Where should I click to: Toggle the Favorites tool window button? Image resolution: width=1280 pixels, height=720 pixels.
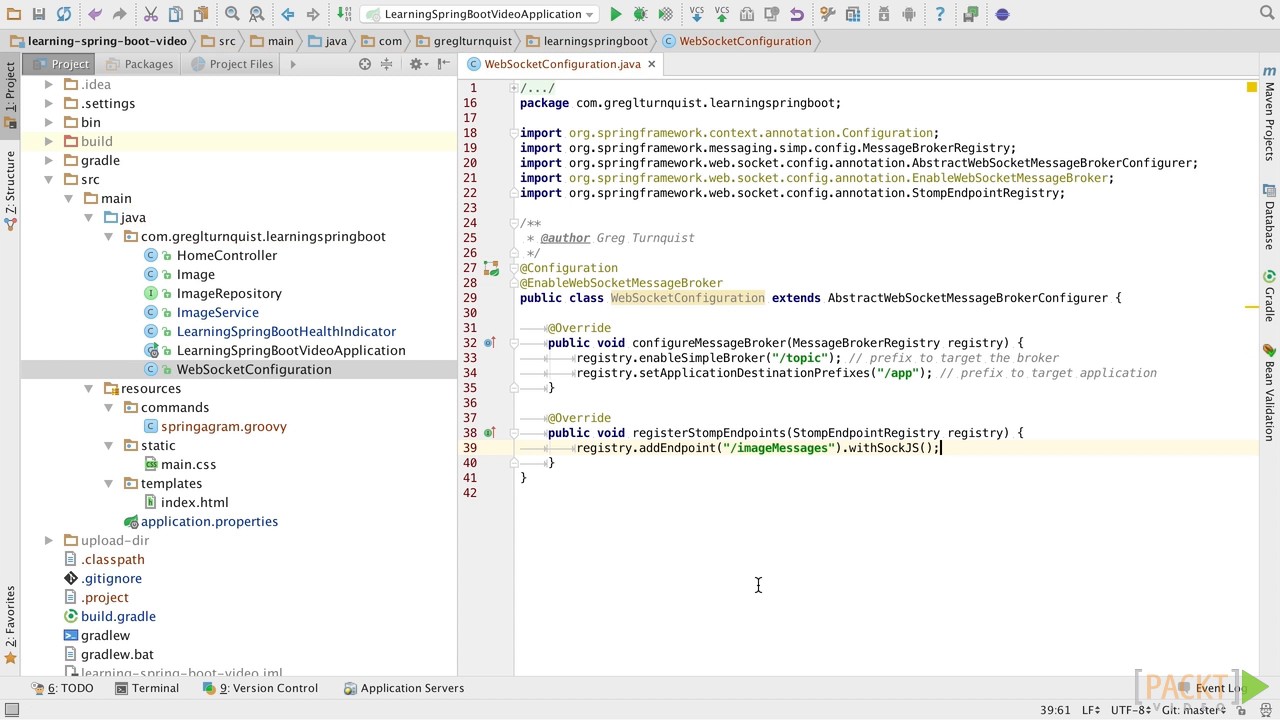tap(10, 626)
